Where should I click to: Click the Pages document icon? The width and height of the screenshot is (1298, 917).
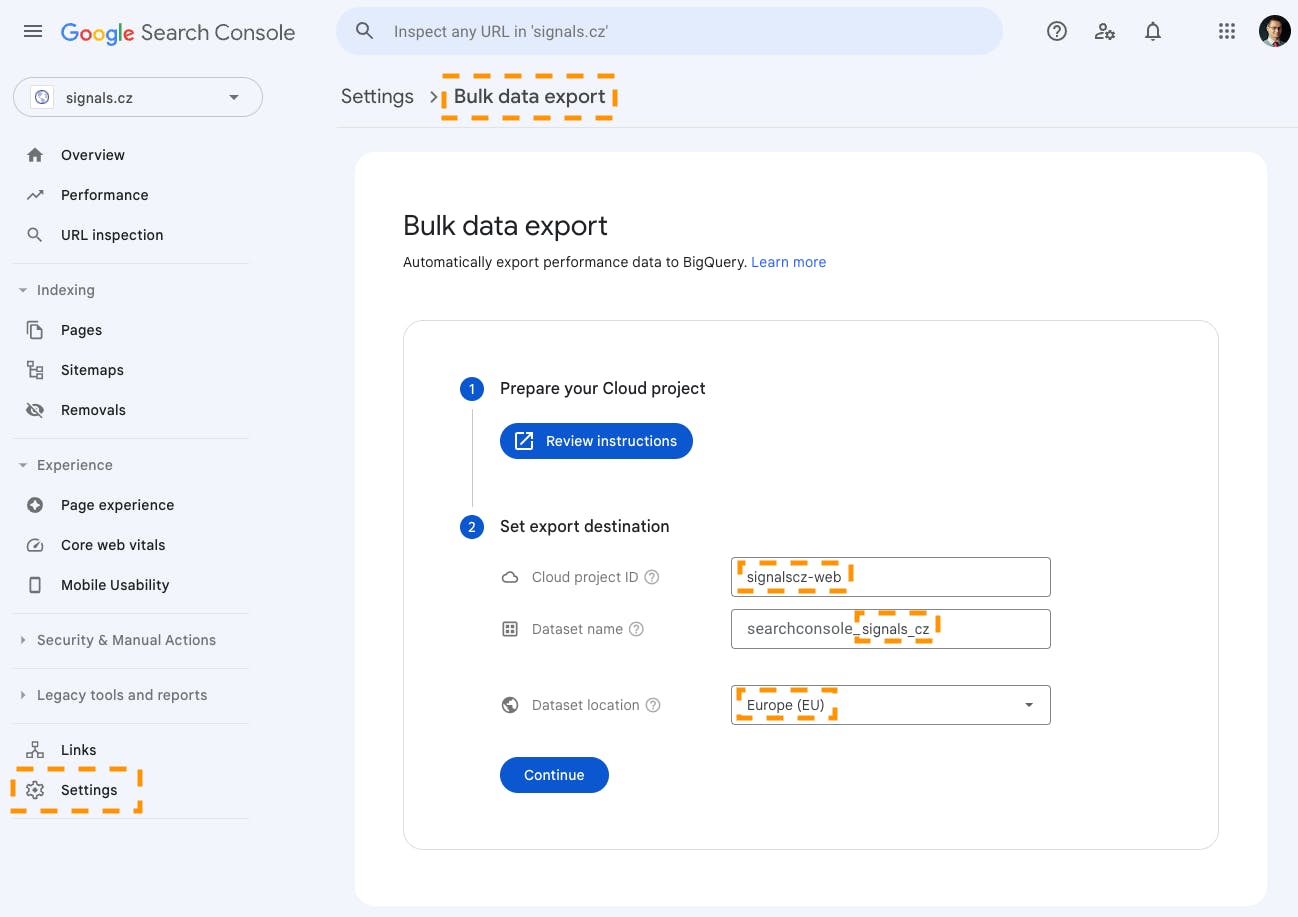point(35,330)
